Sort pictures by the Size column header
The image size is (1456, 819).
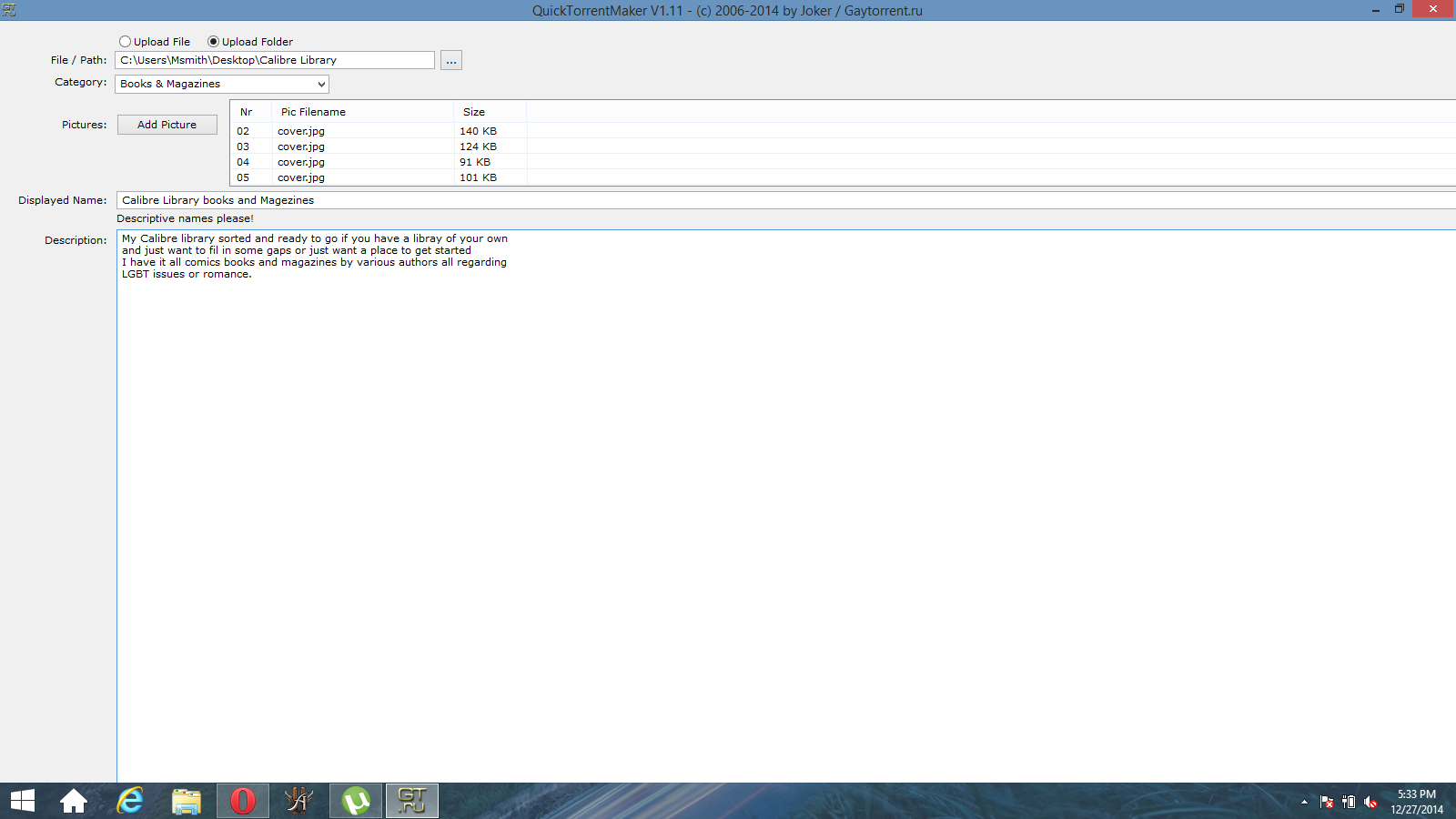[x=474, y=112]
